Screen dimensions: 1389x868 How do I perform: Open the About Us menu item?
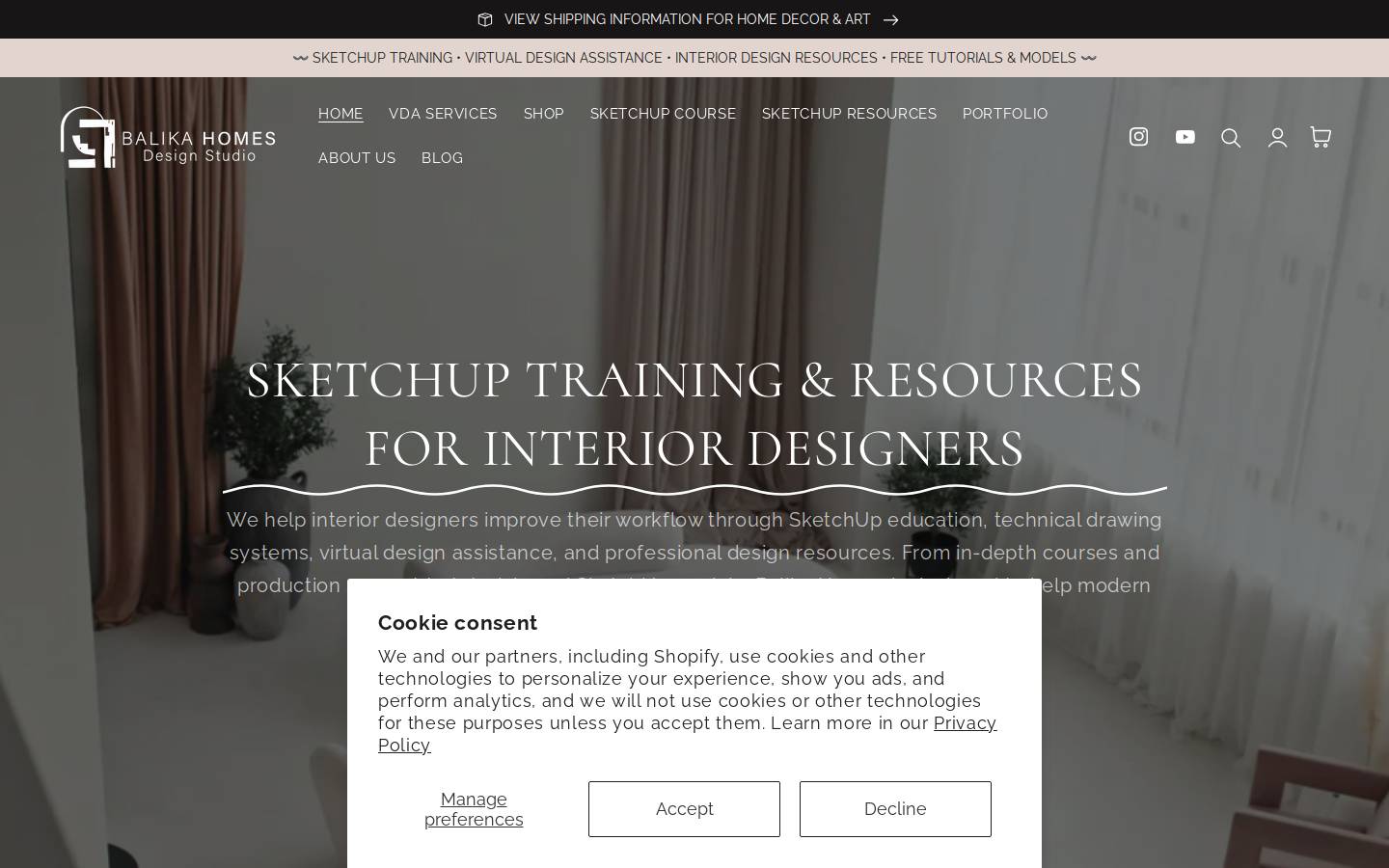[357, 158]
